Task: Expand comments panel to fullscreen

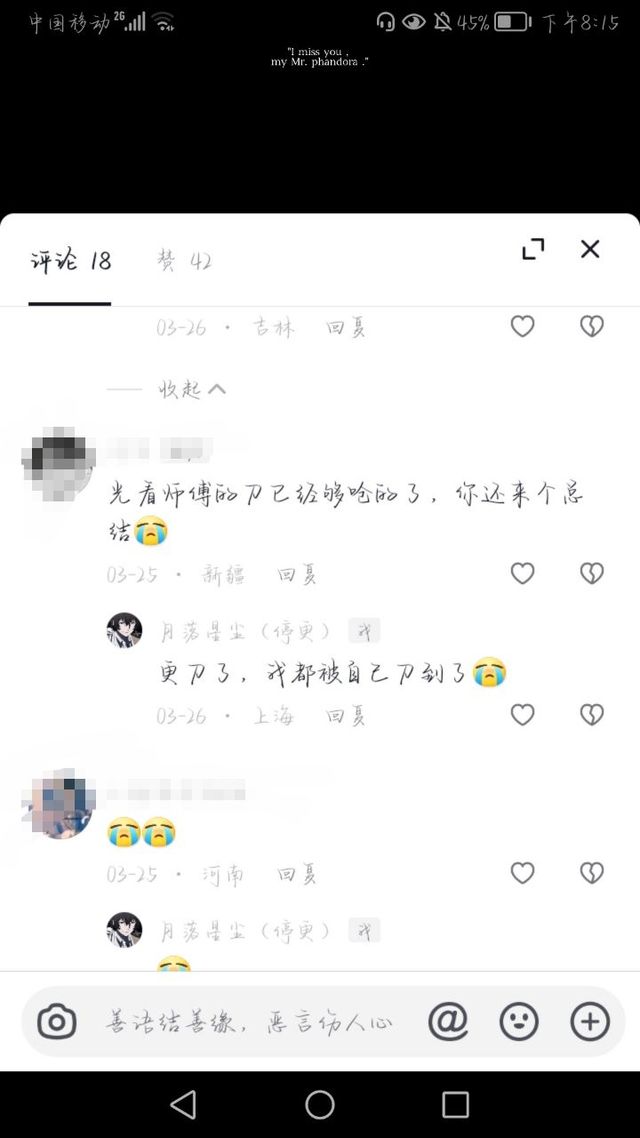Action: (x=533, y=249)
